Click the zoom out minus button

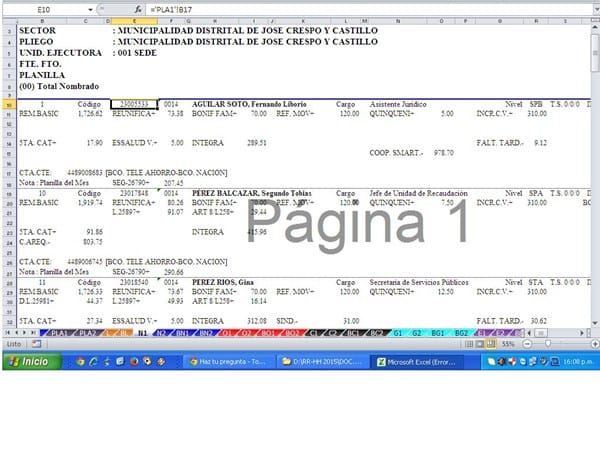click(x=527, y=344)
